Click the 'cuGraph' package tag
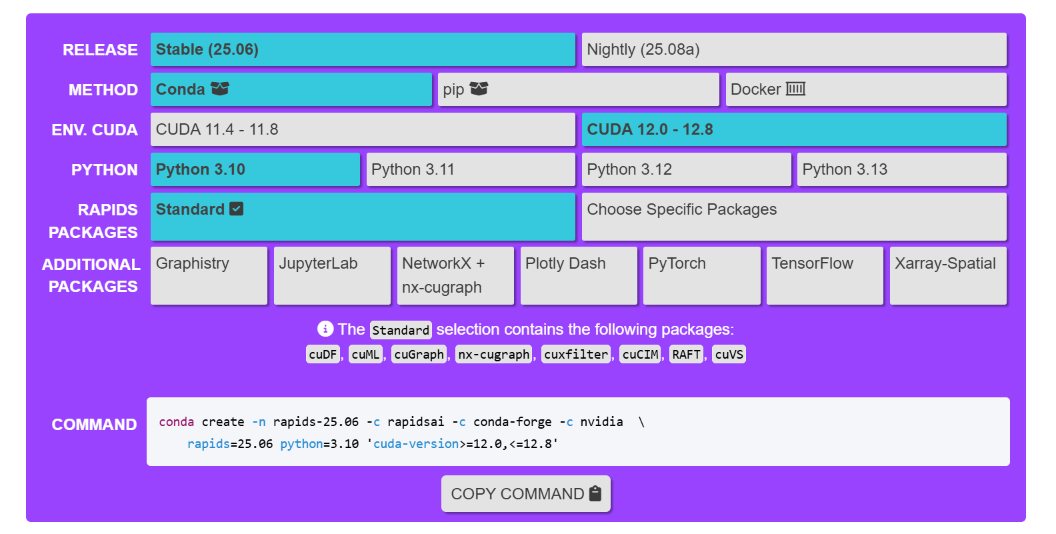Screen dimensions: 1056x534 click(x=419, y=354)
